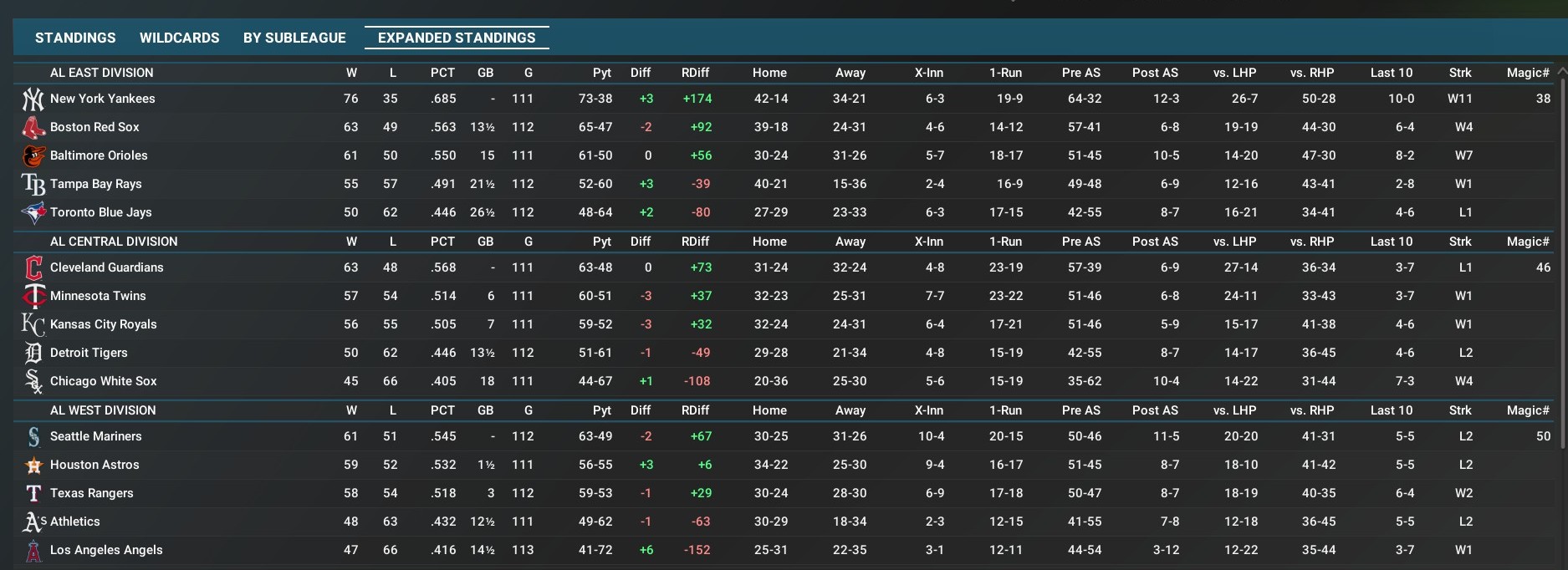Click the Chicago White Sox team name
The image size is (1568, 570).
click(103, 381)
